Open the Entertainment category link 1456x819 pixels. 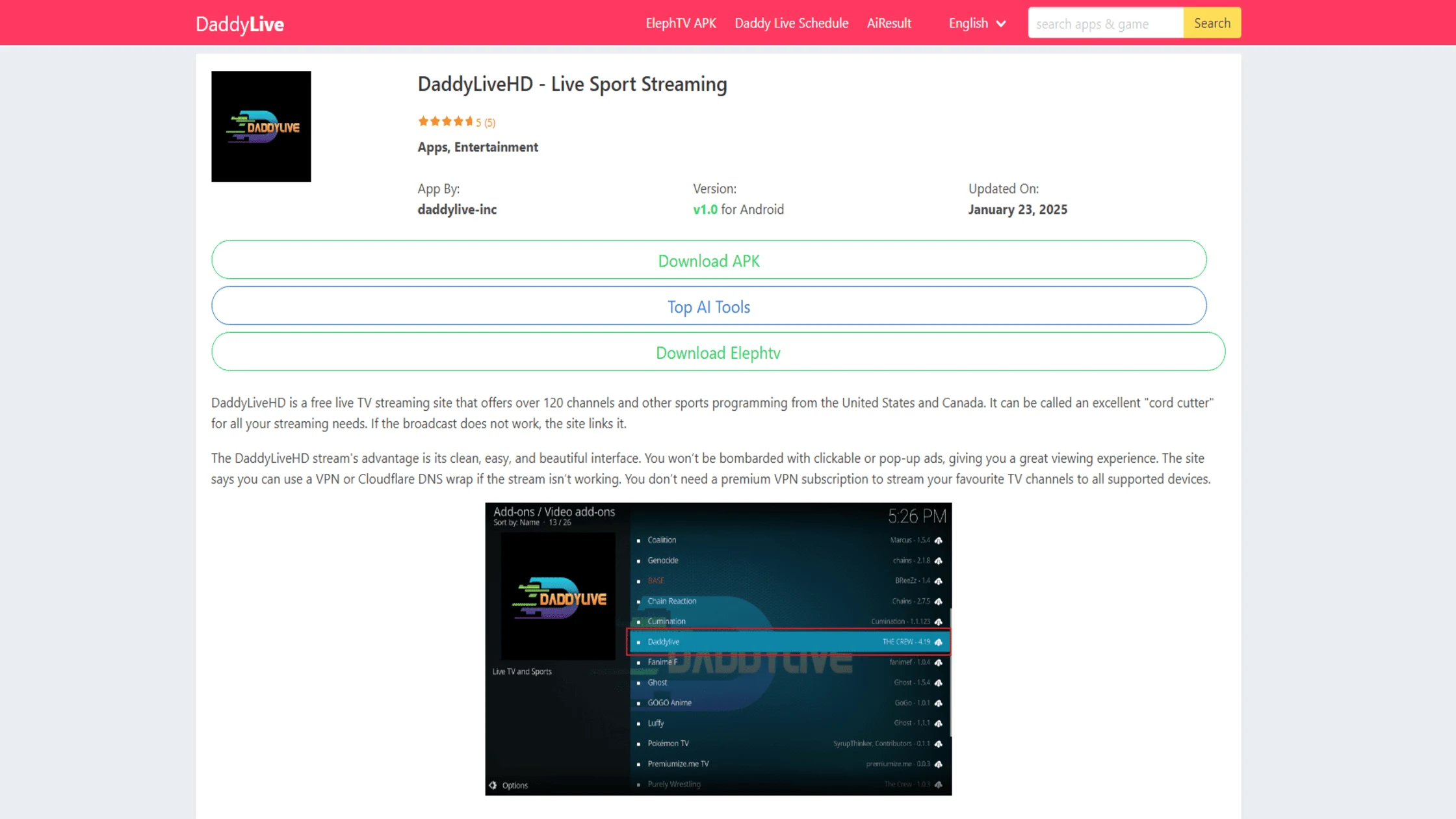(496, 147)
